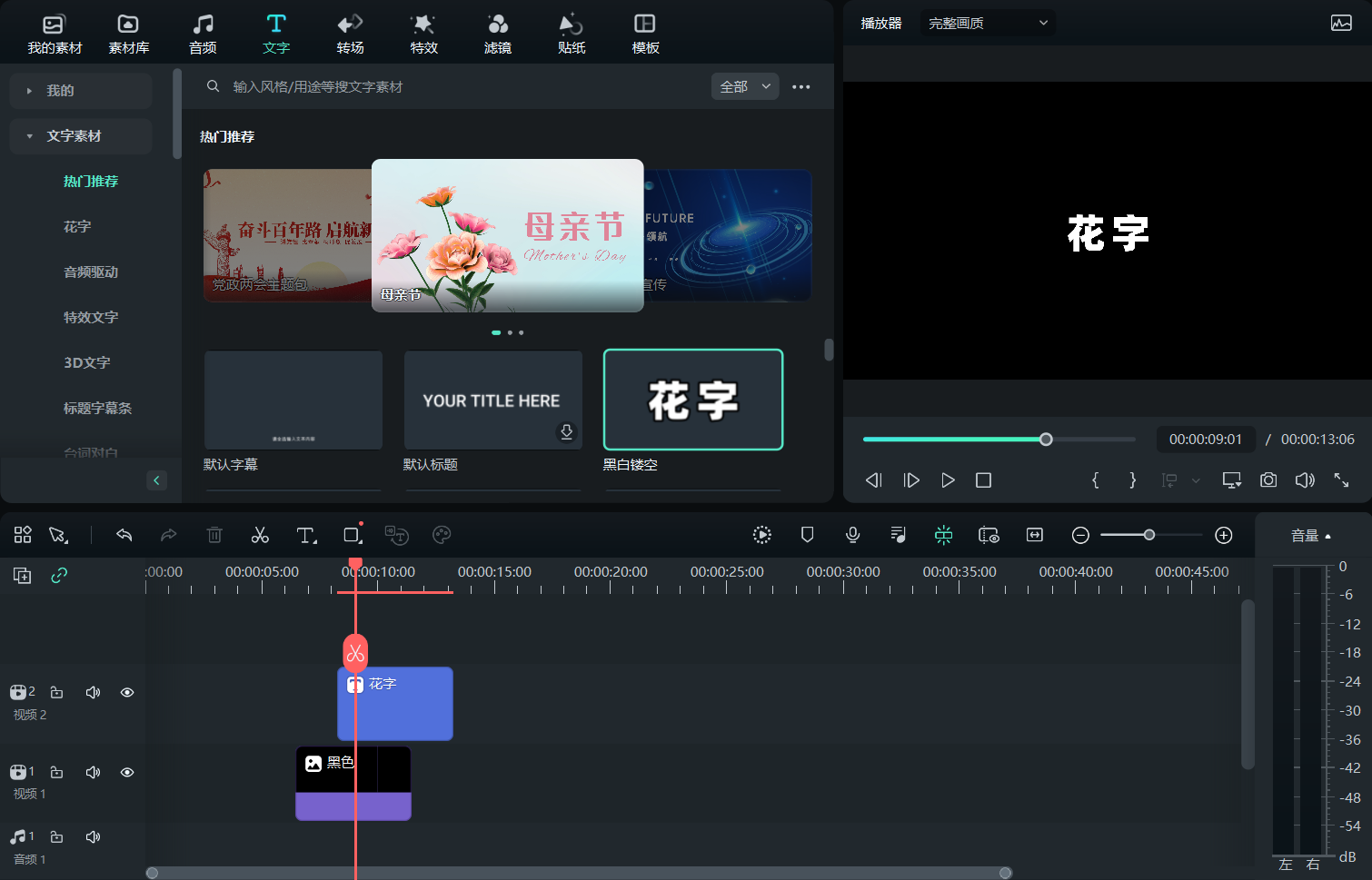This screenshot has width=1372, height=880.
Task: Start voiceover recording with the microphone icon
Action: click(852, 535)
